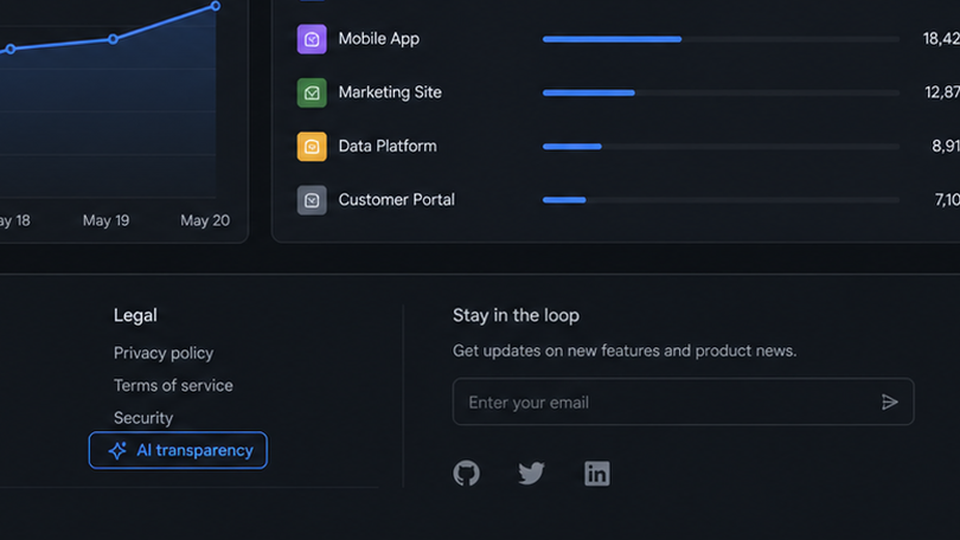Select the Data Platform label
Image resolution: width=960 pixels, height=540 pixels.
(x=388, y=146)
